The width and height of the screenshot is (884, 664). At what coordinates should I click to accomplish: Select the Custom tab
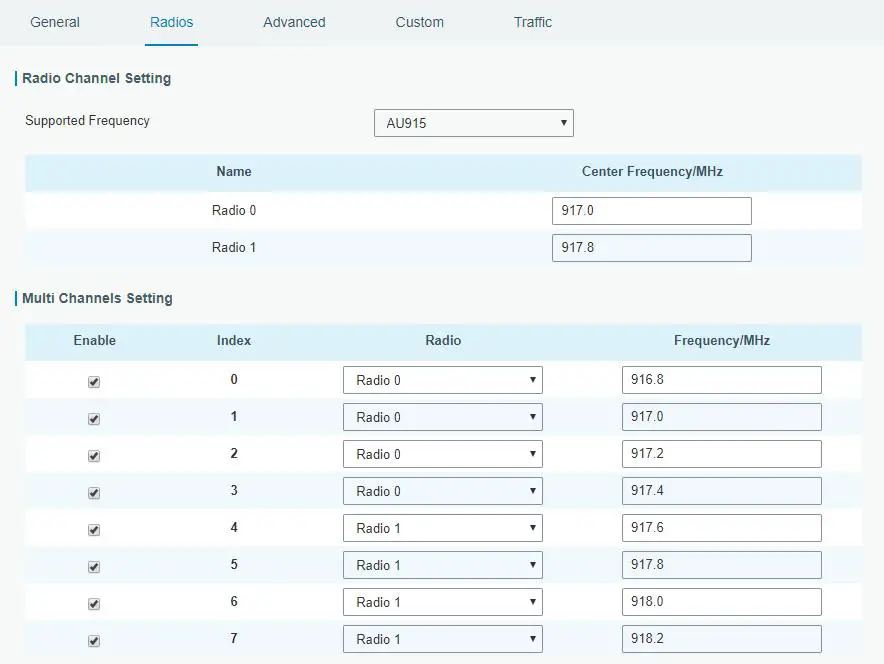pyautogui.click(x=419, y=22)
